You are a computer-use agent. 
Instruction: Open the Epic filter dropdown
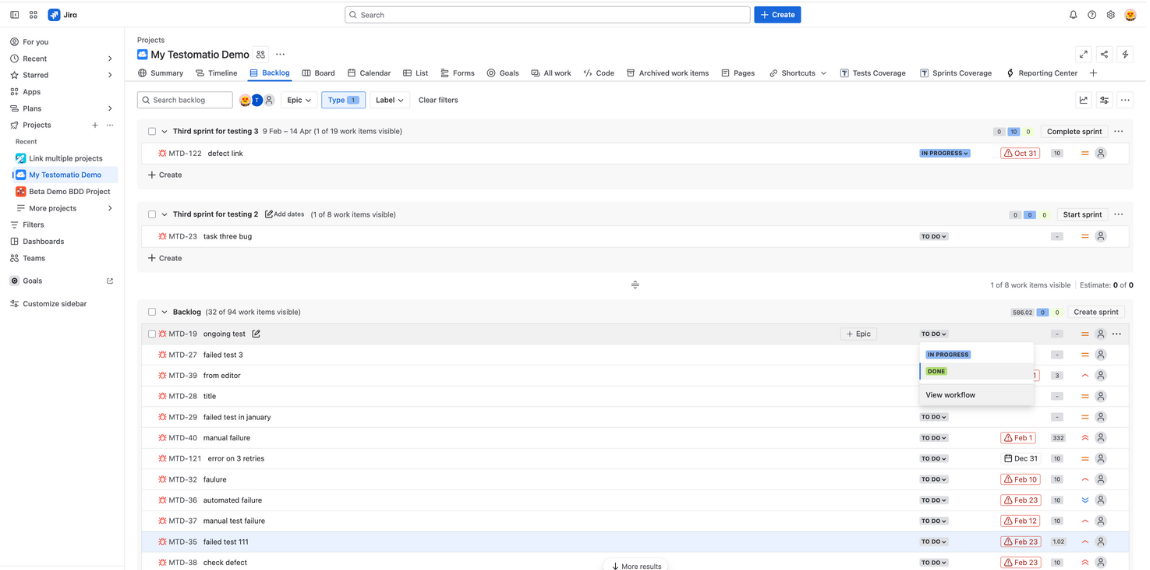pos(300,100)
